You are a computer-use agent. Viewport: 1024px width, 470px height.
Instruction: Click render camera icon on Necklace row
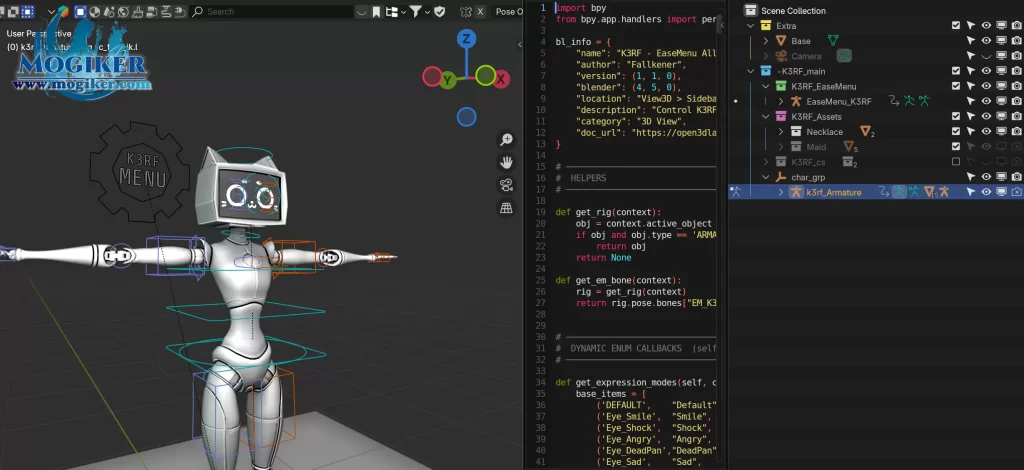click(1016, 132)
